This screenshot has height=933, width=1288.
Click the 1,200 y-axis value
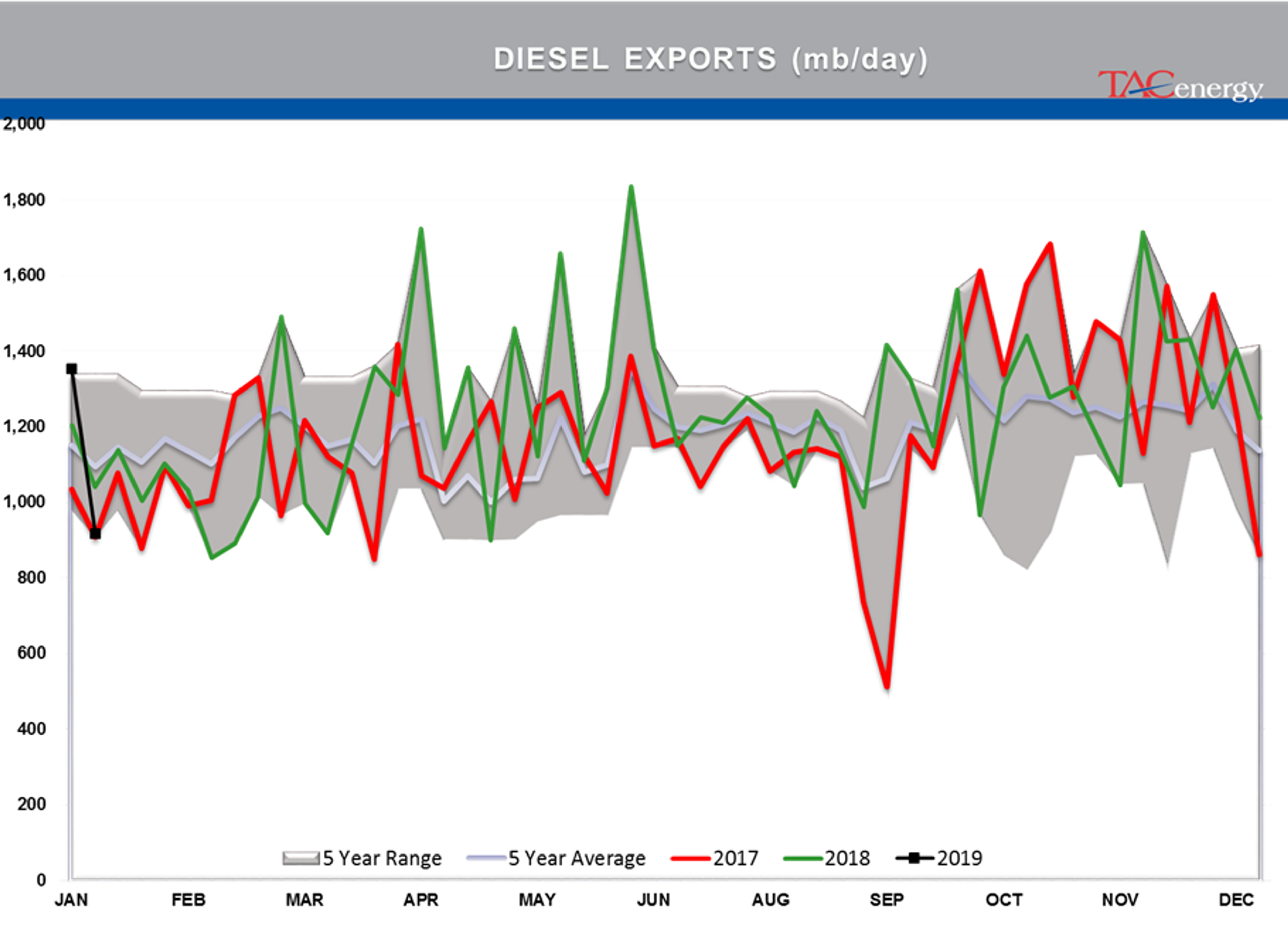24,426
